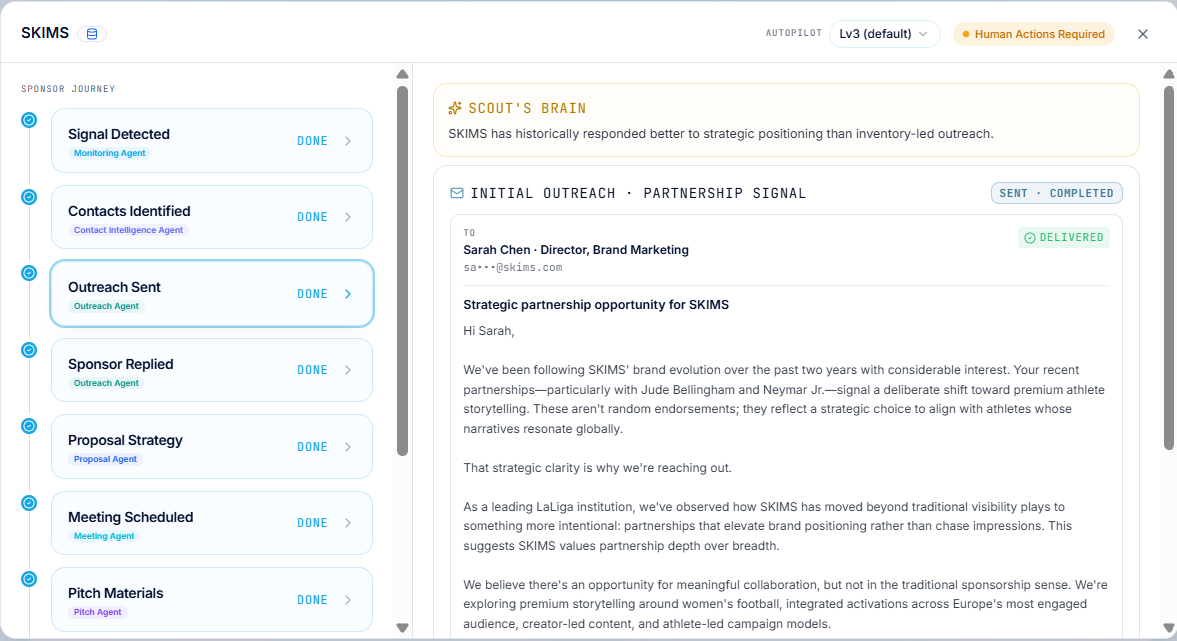This screenshot has height=641, width=1177.
Task: Click the email panel scroll down arrow
Action: click(1169, 627)
